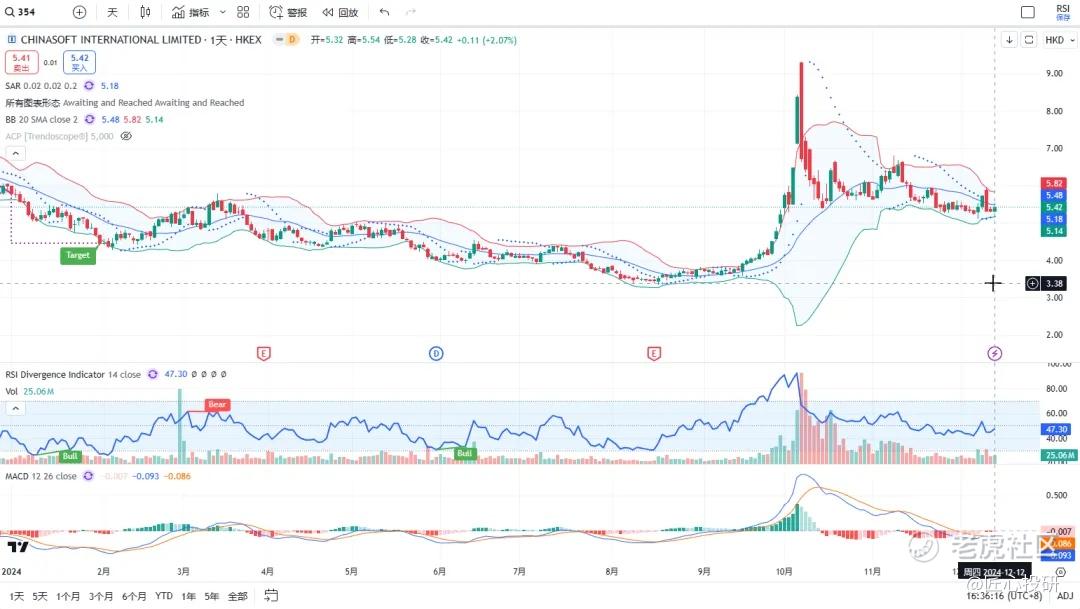Viewport: 1080px width, 609px height.
Task: Click the redo arrow
Action: (x=411, y=12)
